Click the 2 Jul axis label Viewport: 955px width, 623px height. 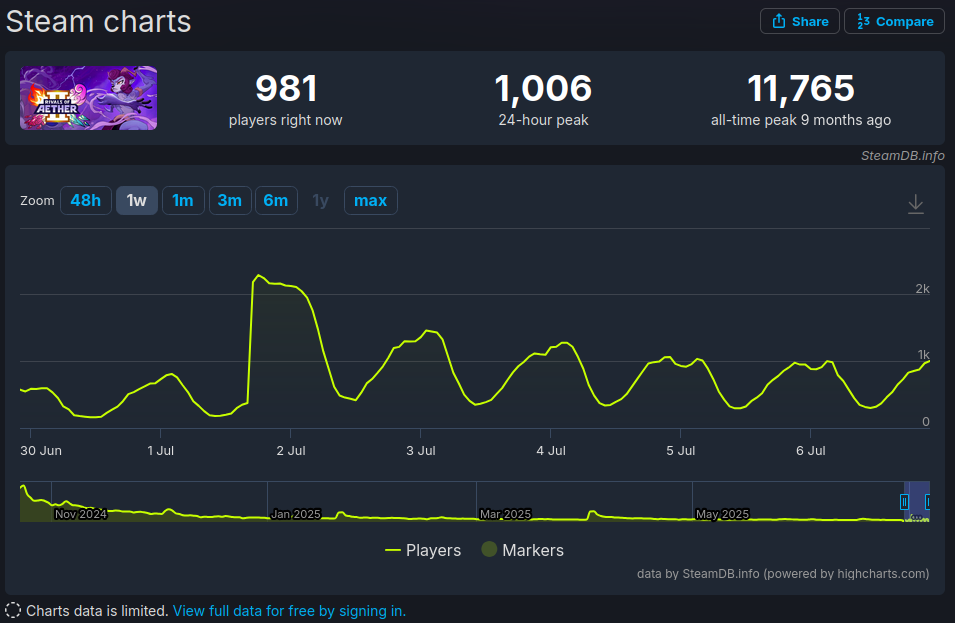tap(291, 451)
